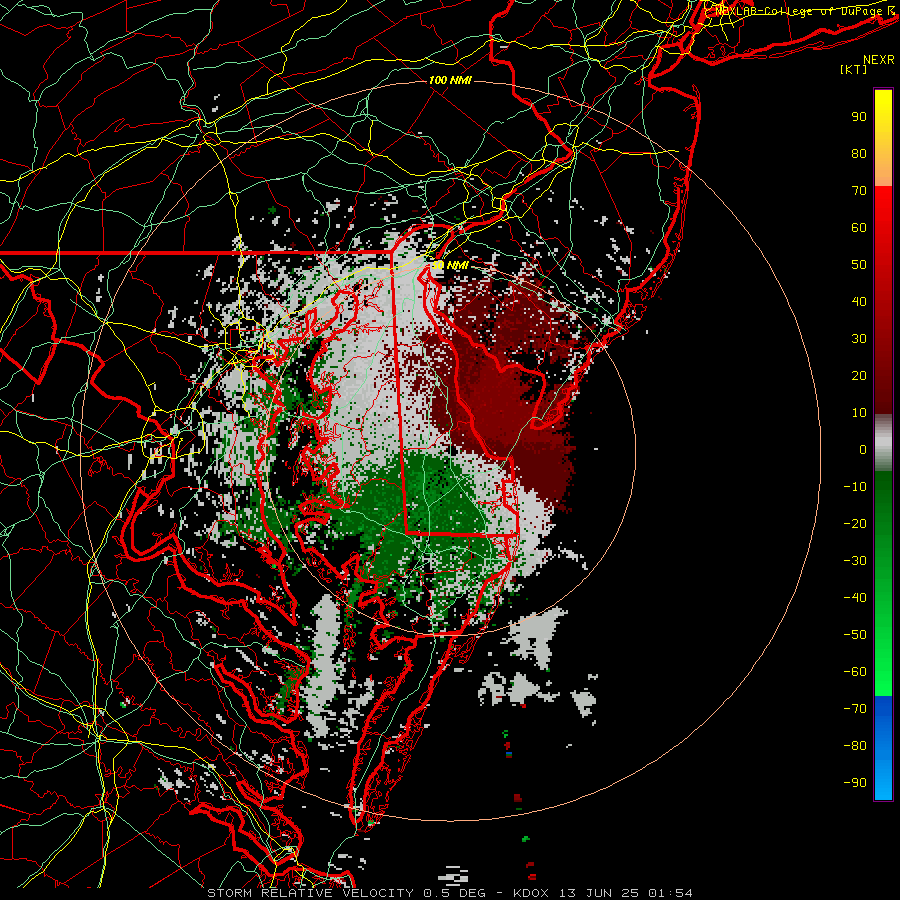The image size is (900, 900).
Task: Click the gray zero-velocity segment of color bar
Action: (x=883, y=443)
